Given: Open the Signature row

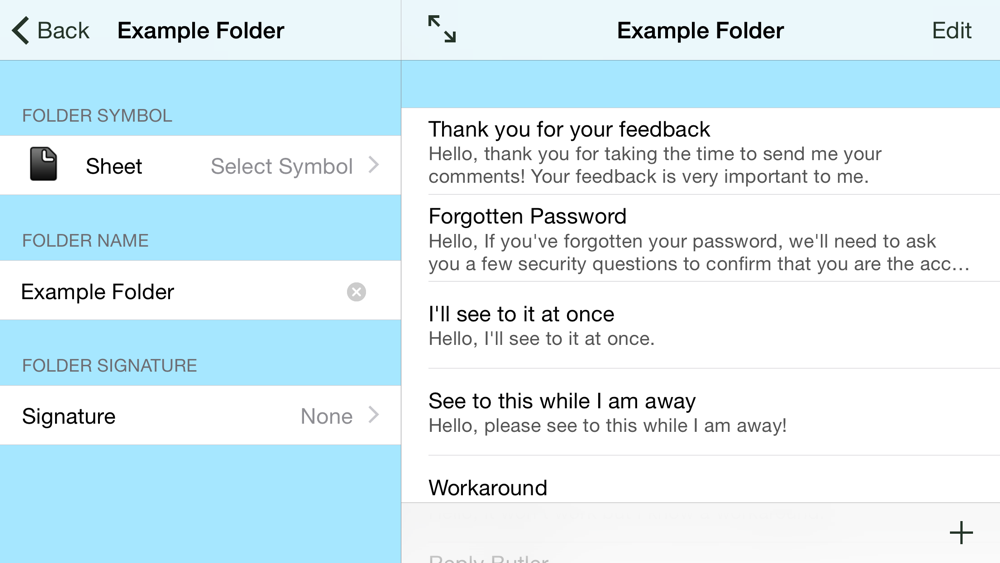Looking at the screenshot, I should coord(200,416).
